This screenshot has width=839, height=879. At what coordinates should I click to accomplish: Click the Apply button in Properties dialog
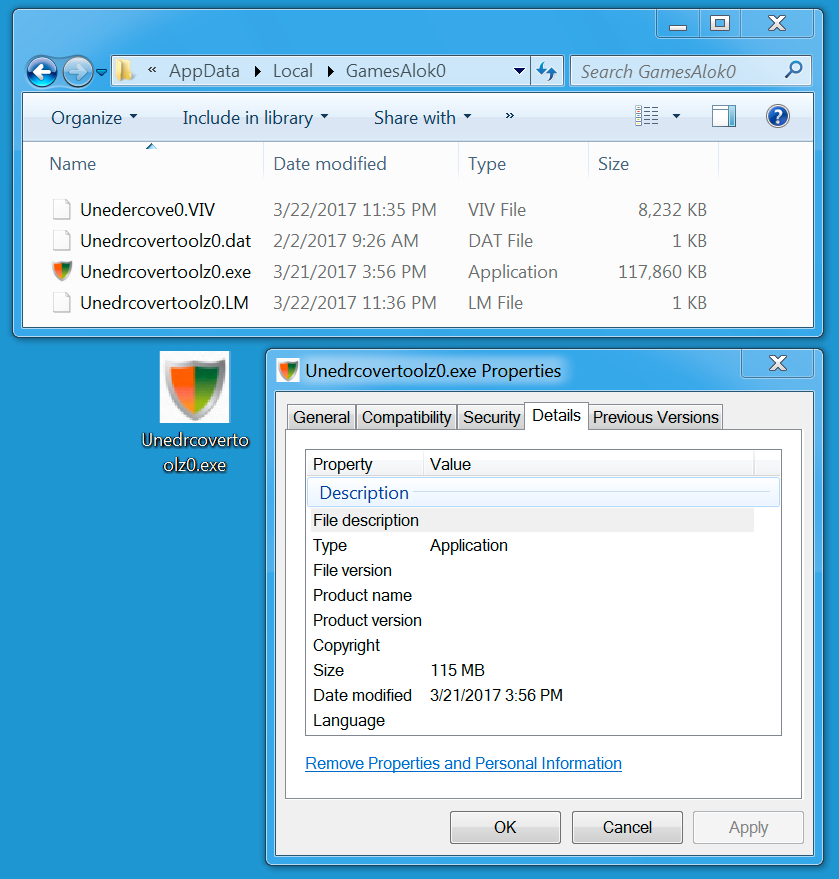pyautogui.click(x=748, y=827)
